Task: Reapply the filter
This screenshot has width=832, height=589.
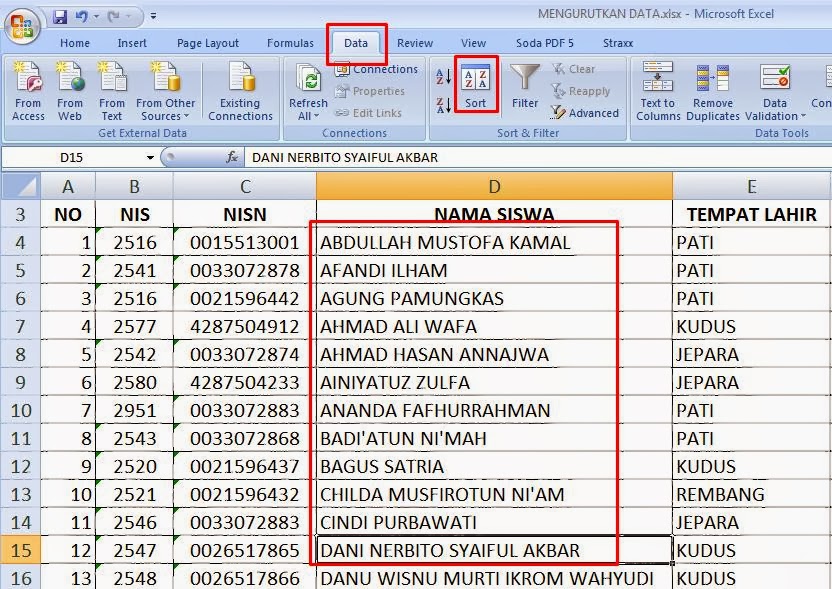Action: pyautogui.click(x=581, y=91)
